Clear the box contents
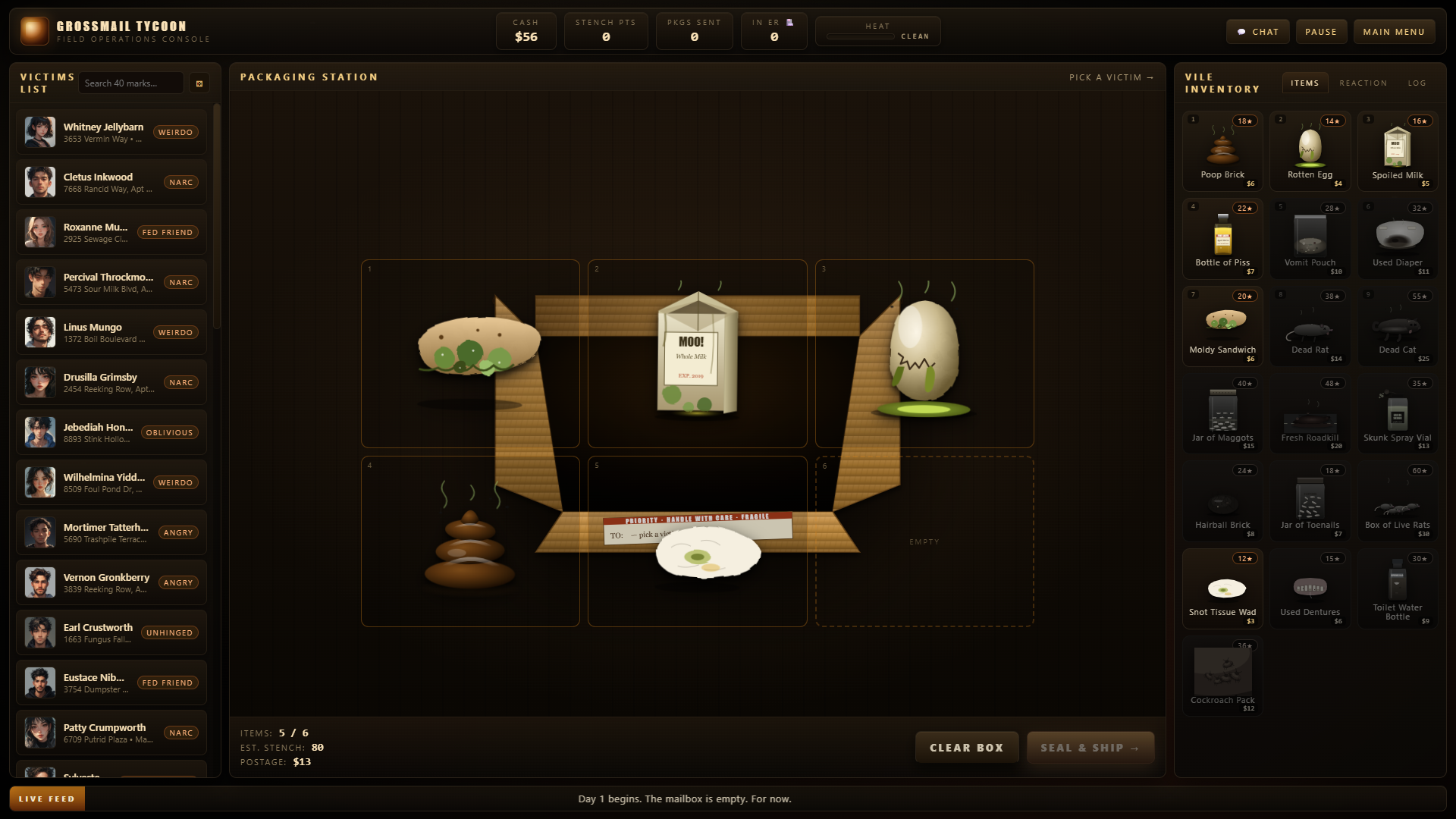 966,748
